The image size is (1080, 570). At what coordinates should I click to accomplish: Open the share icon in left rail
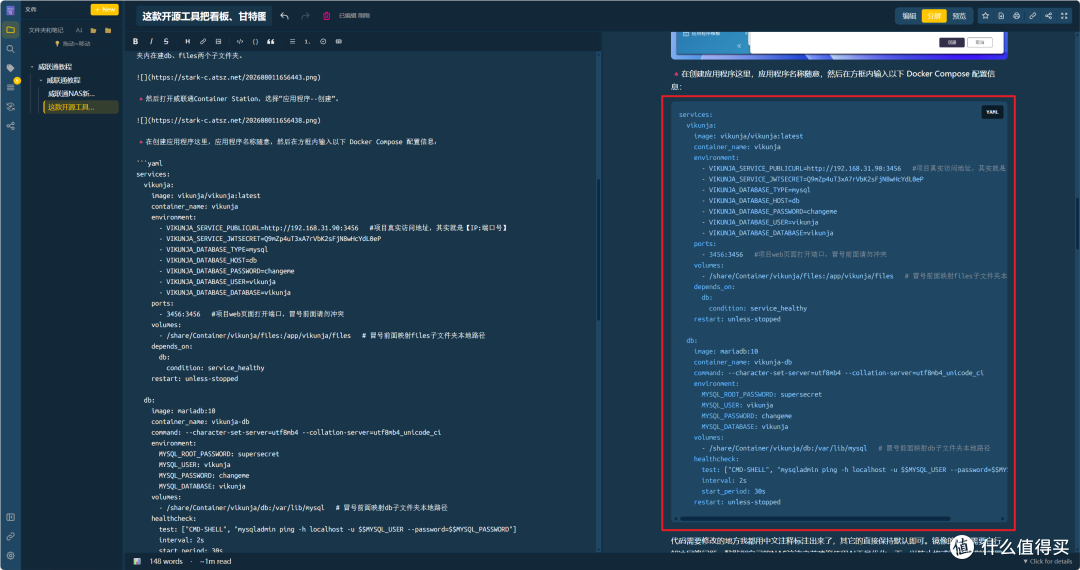10,126
